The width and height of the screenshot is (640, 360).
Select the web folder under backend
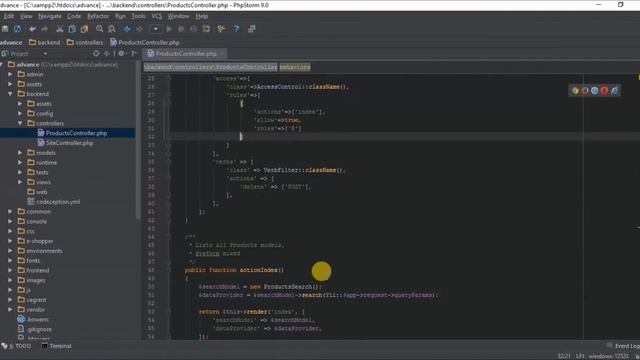(37, 192)
